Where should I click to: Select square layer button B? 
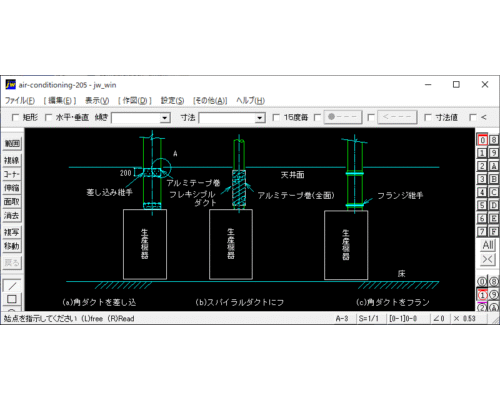[x=494, y=179]
